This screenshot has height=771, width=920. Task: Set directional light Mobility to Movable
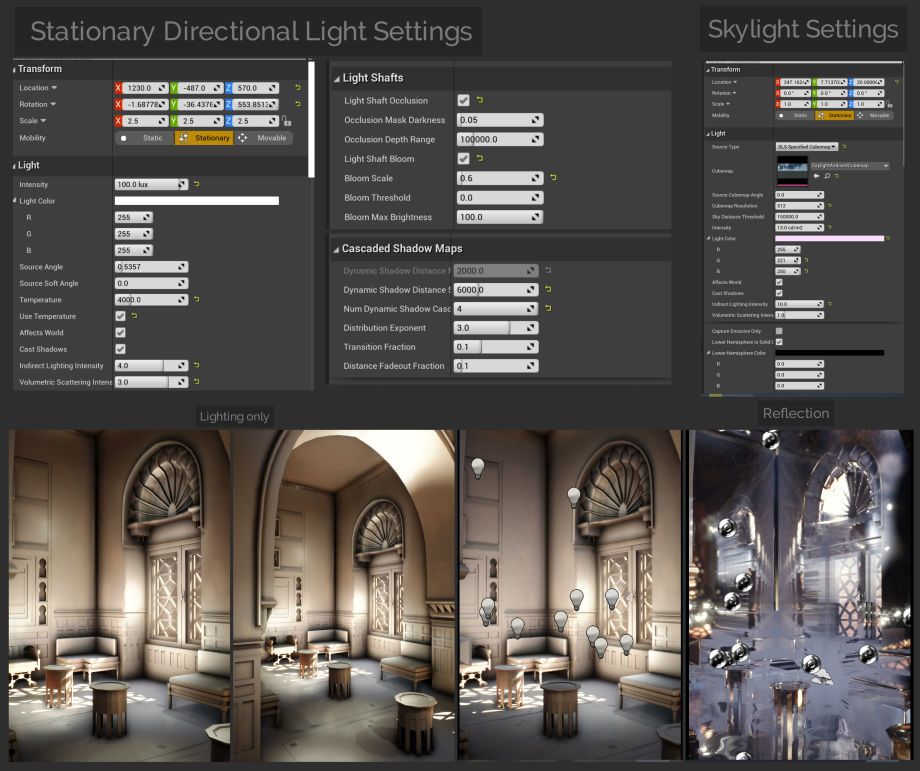(263, 138)
